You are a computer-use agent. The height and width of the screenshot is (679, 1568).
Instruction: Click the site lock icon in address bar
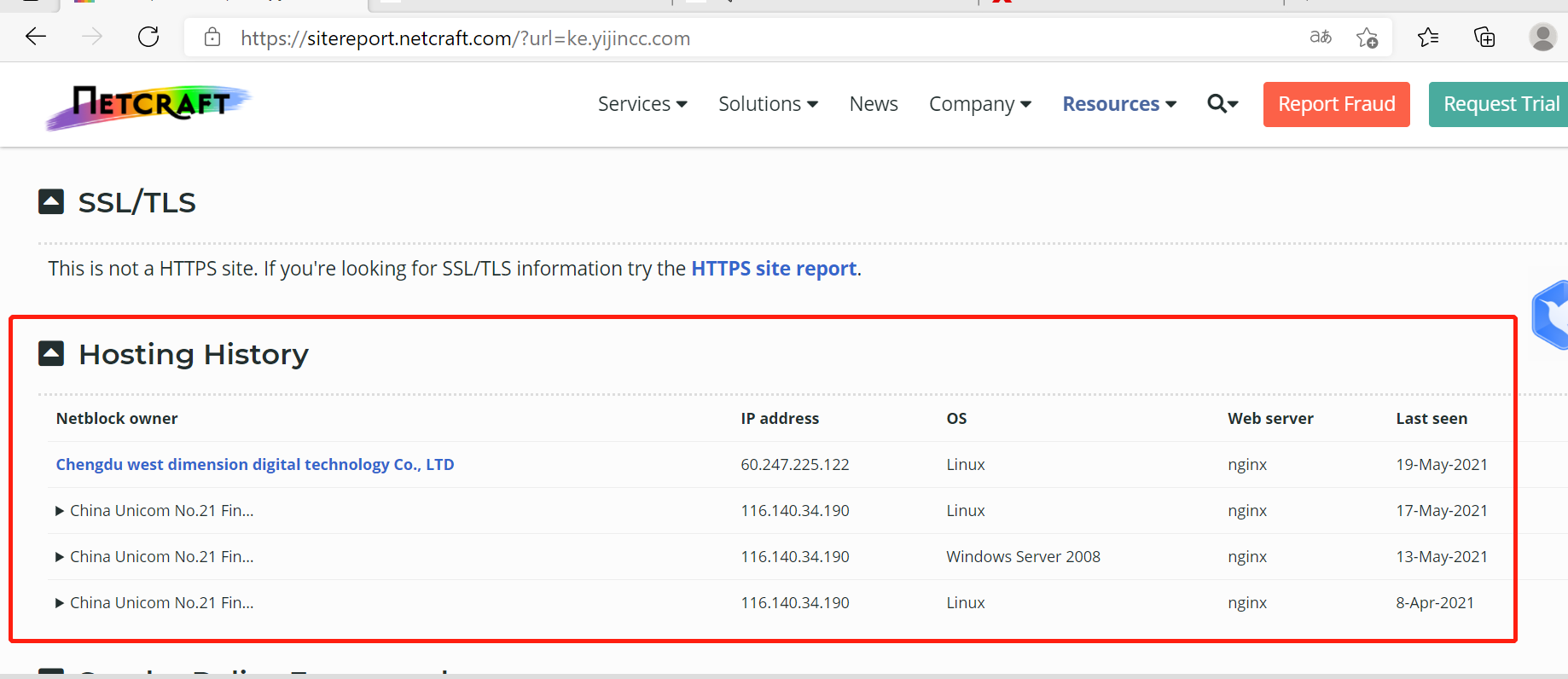(x=212, y=38)
